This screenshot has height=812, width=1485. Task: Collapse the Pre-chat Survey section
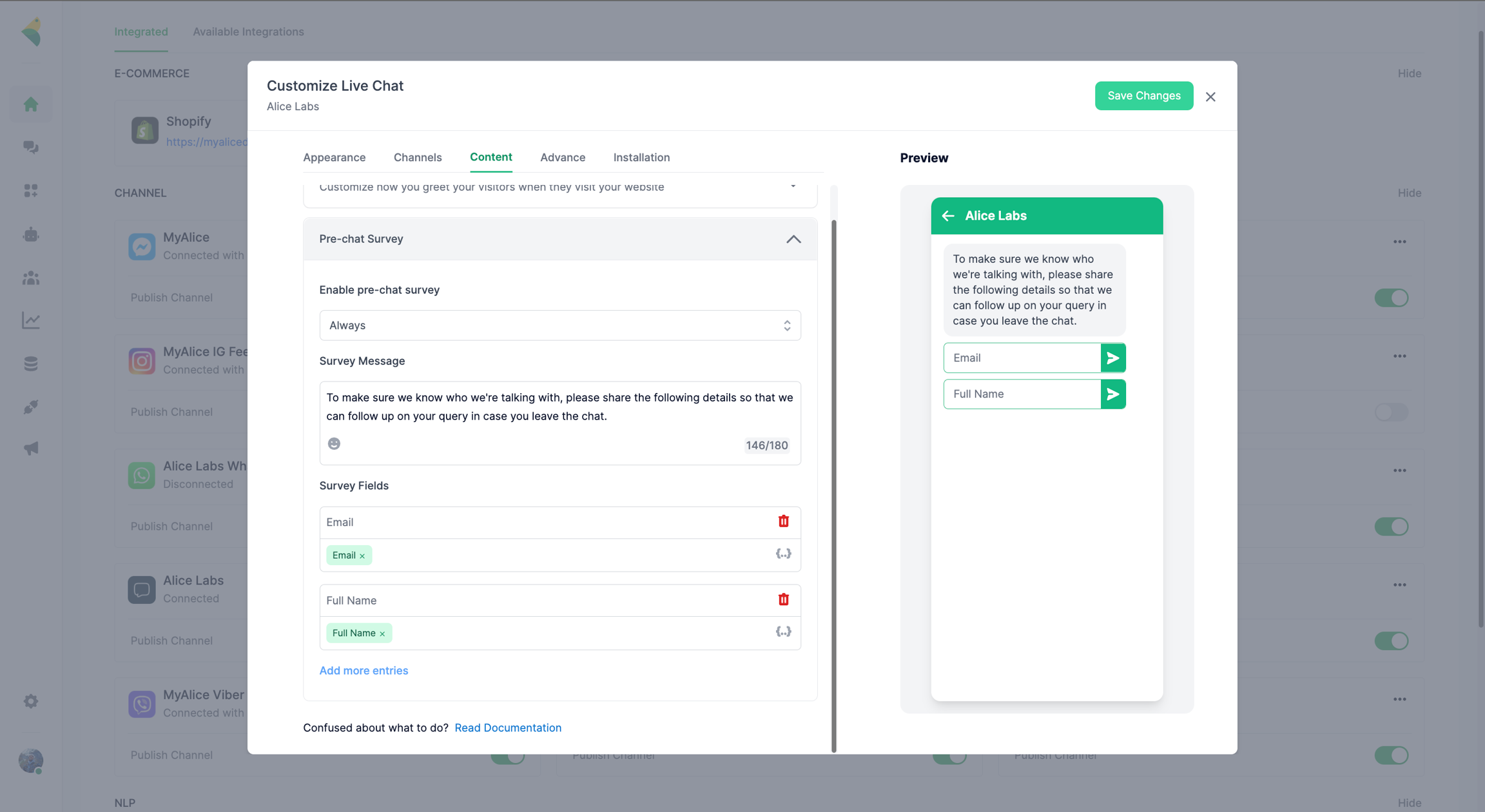coord(793,239)
